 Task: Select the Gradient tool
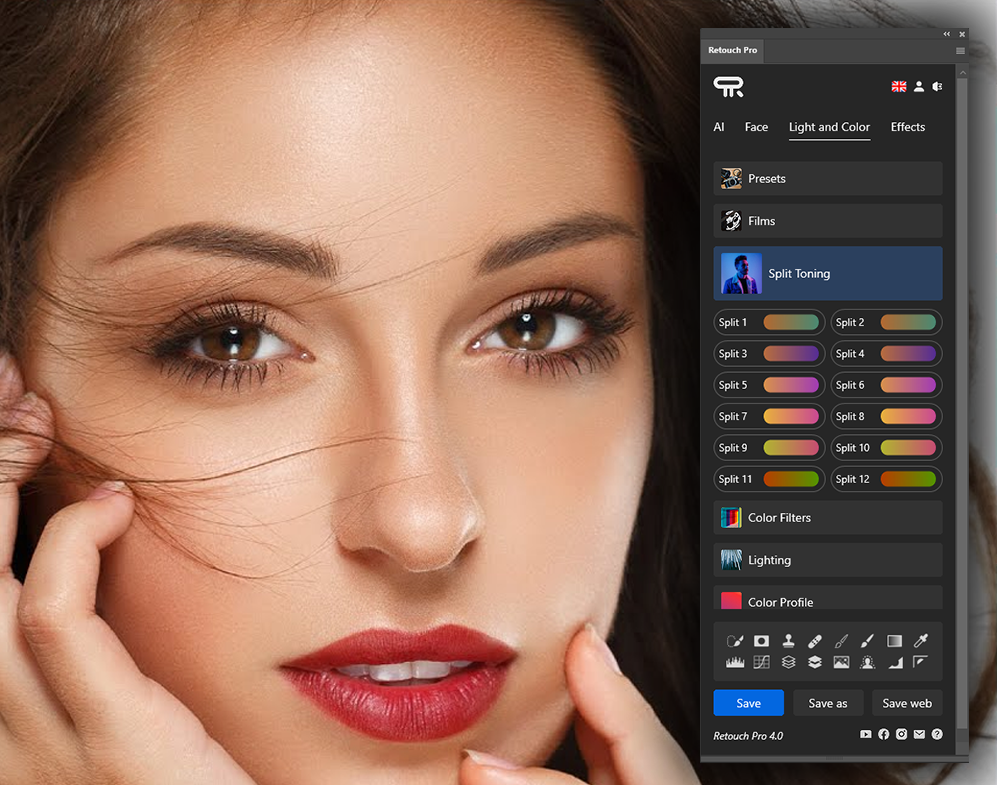894,641
